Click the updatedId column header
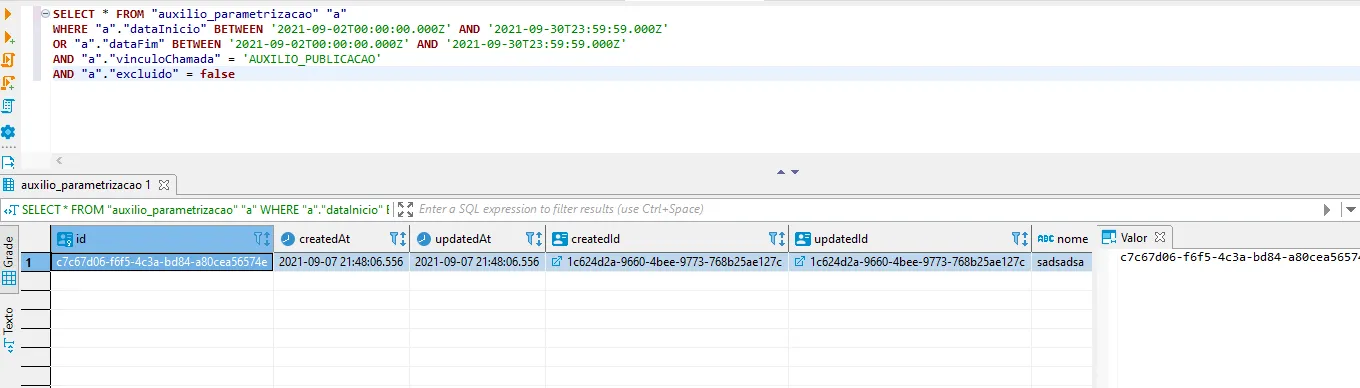 click(x=909, y=239)
